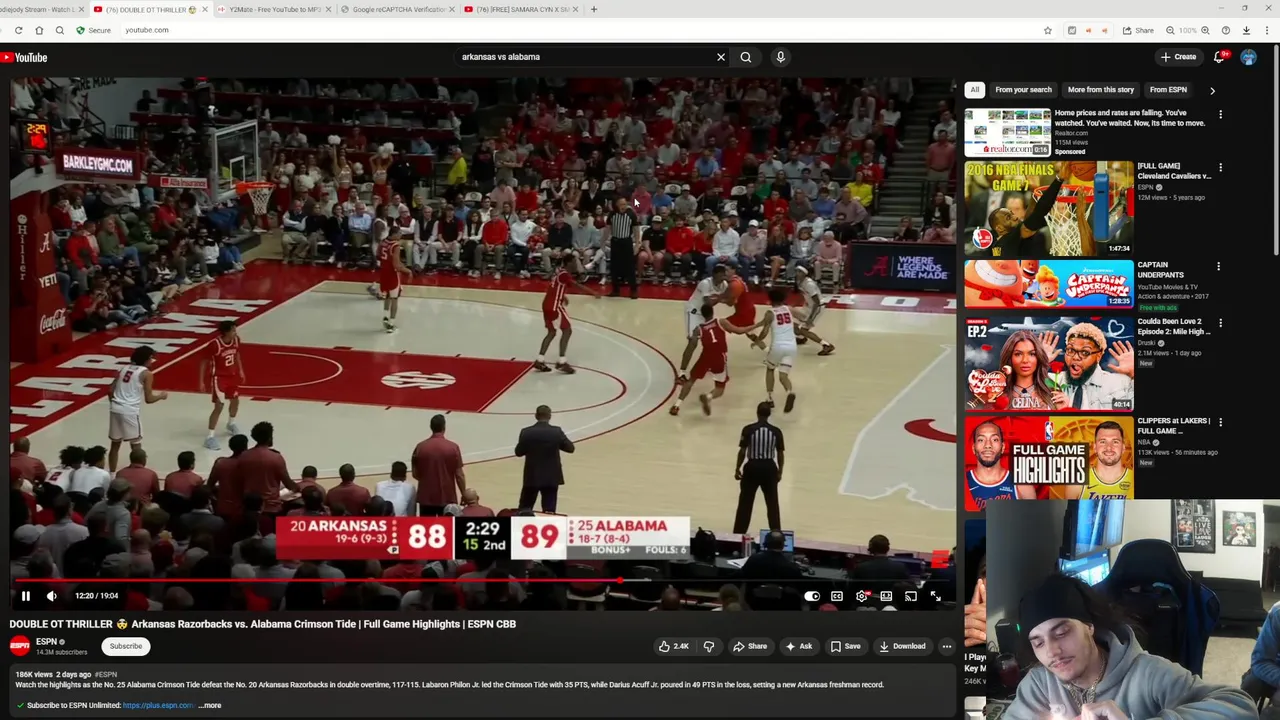Image resolution: width=1280 pixels, height=720 pixels.
Task: Toggle the autoplay switch in the player
Action: pos(812,596)
